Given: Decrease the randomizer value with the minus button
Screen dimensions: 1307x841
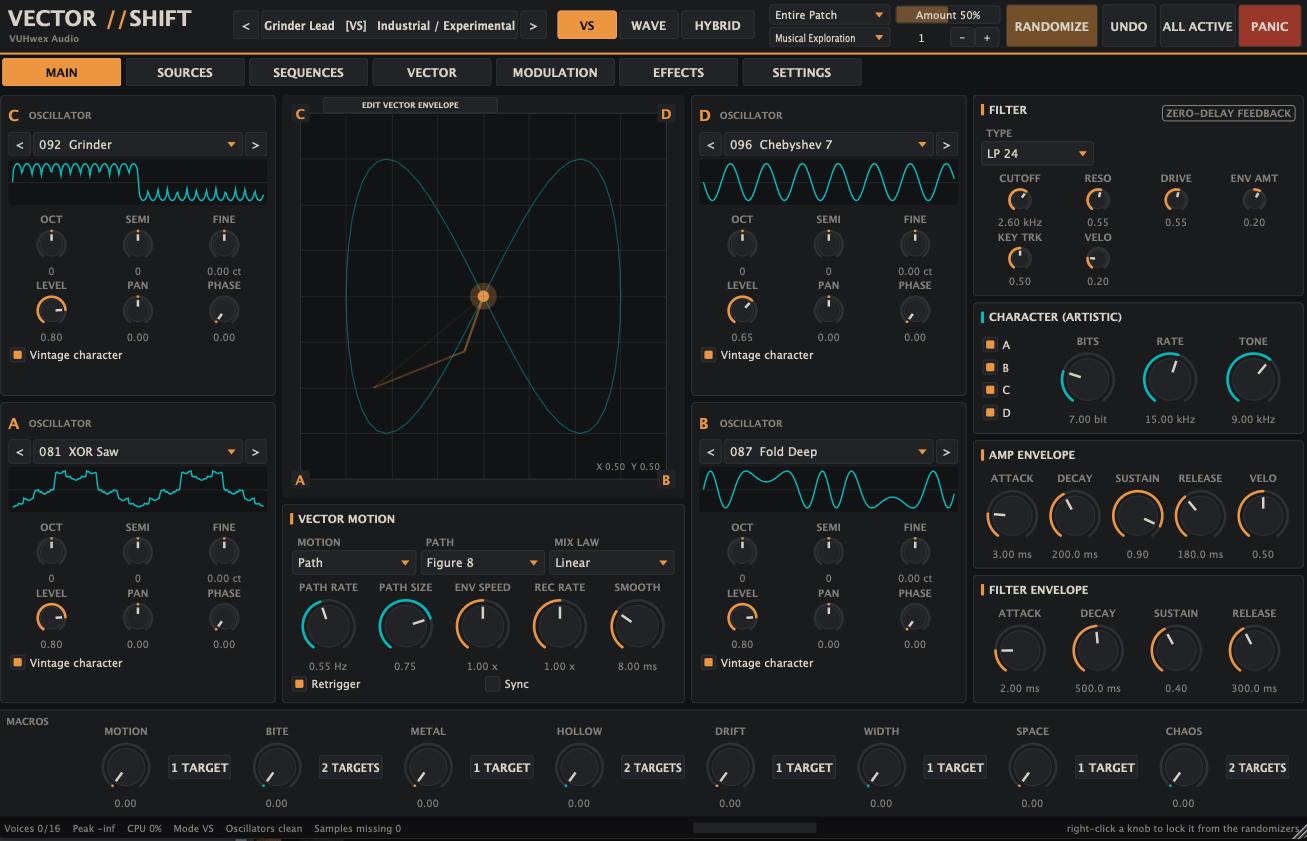Looking at the screenshot, I should (962, 38).
